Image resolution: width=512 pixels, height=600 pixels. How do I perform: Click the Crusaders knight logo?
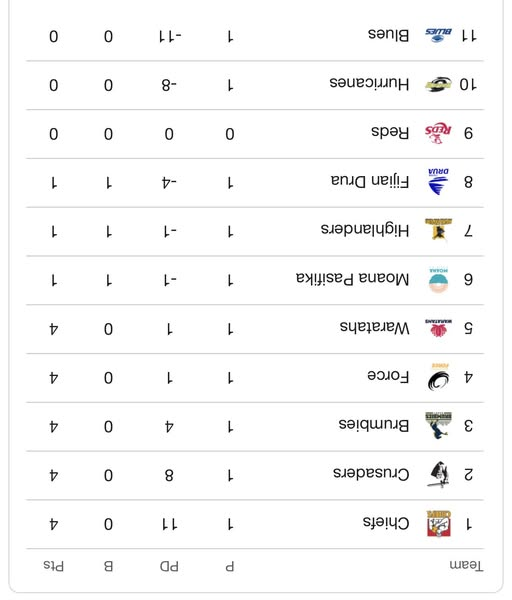439,475
